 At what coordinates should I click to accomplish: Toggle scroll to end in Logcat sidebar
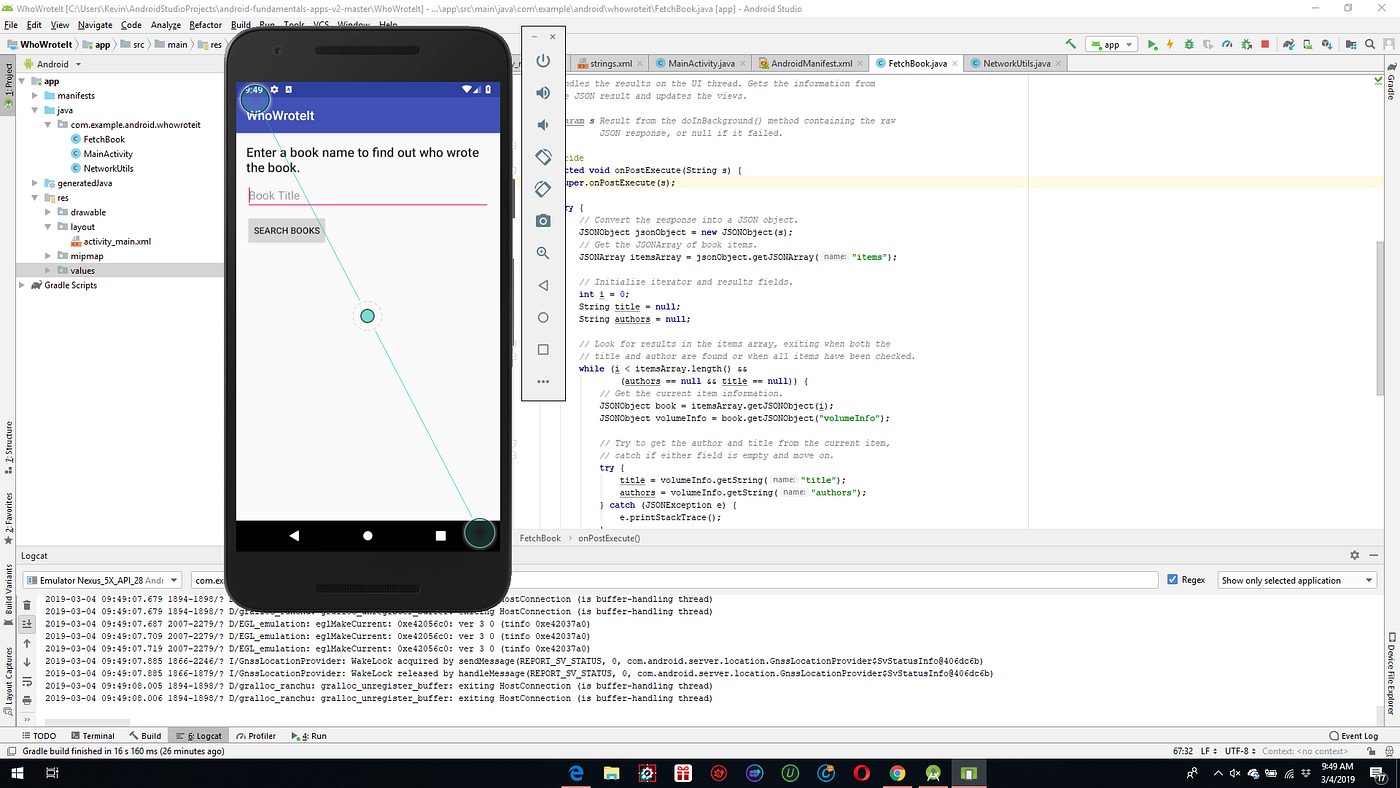coord(26,624)
